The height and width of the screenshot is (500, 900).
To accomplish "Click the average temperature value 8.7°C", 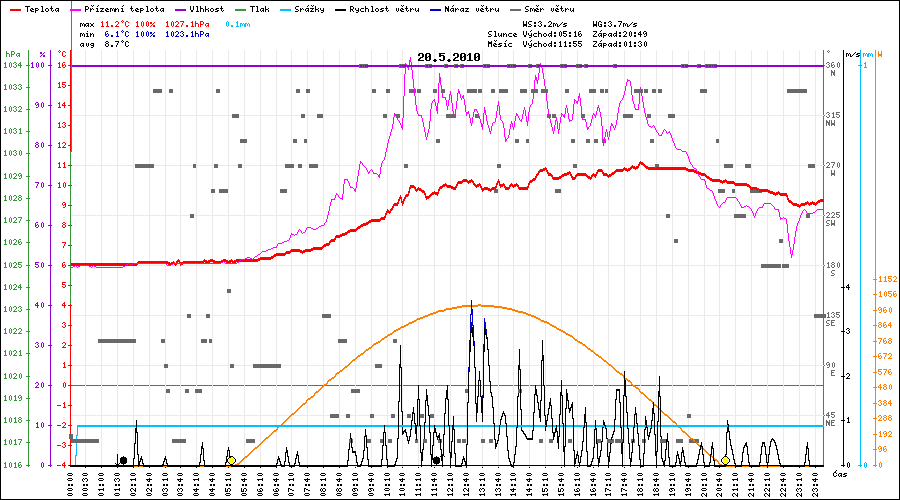I will (x=117, y=44).
